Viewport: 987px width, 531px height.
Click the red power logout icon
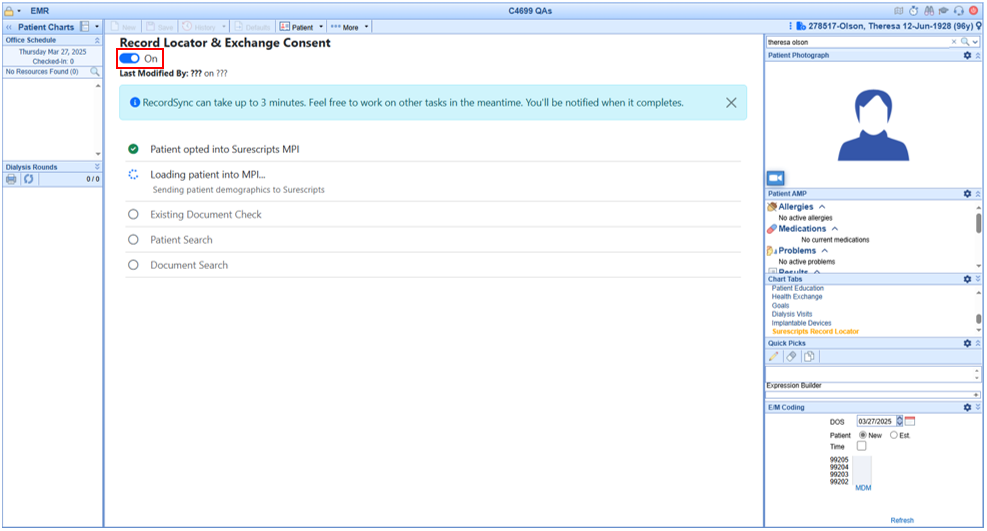click(x=973, y=11)
